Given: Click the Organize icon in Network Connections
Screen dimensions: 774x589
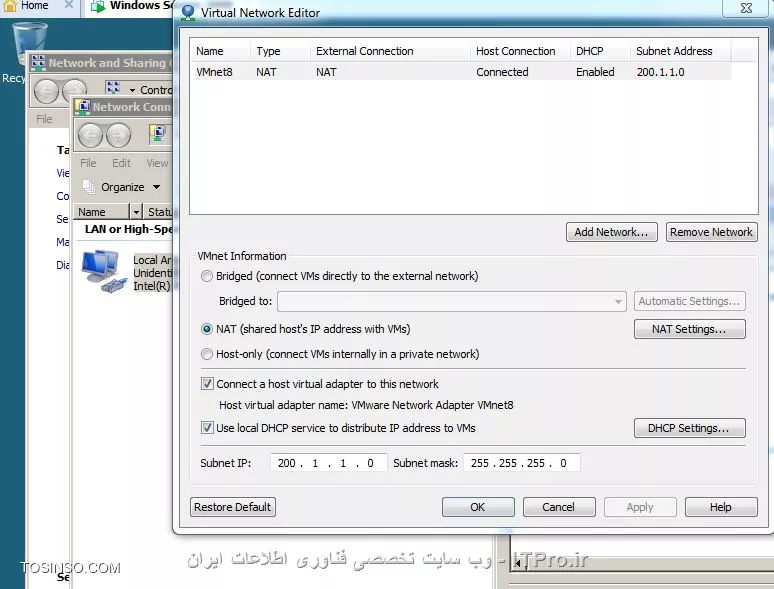Looking at the screenshot, I should [x=89, y=187].
